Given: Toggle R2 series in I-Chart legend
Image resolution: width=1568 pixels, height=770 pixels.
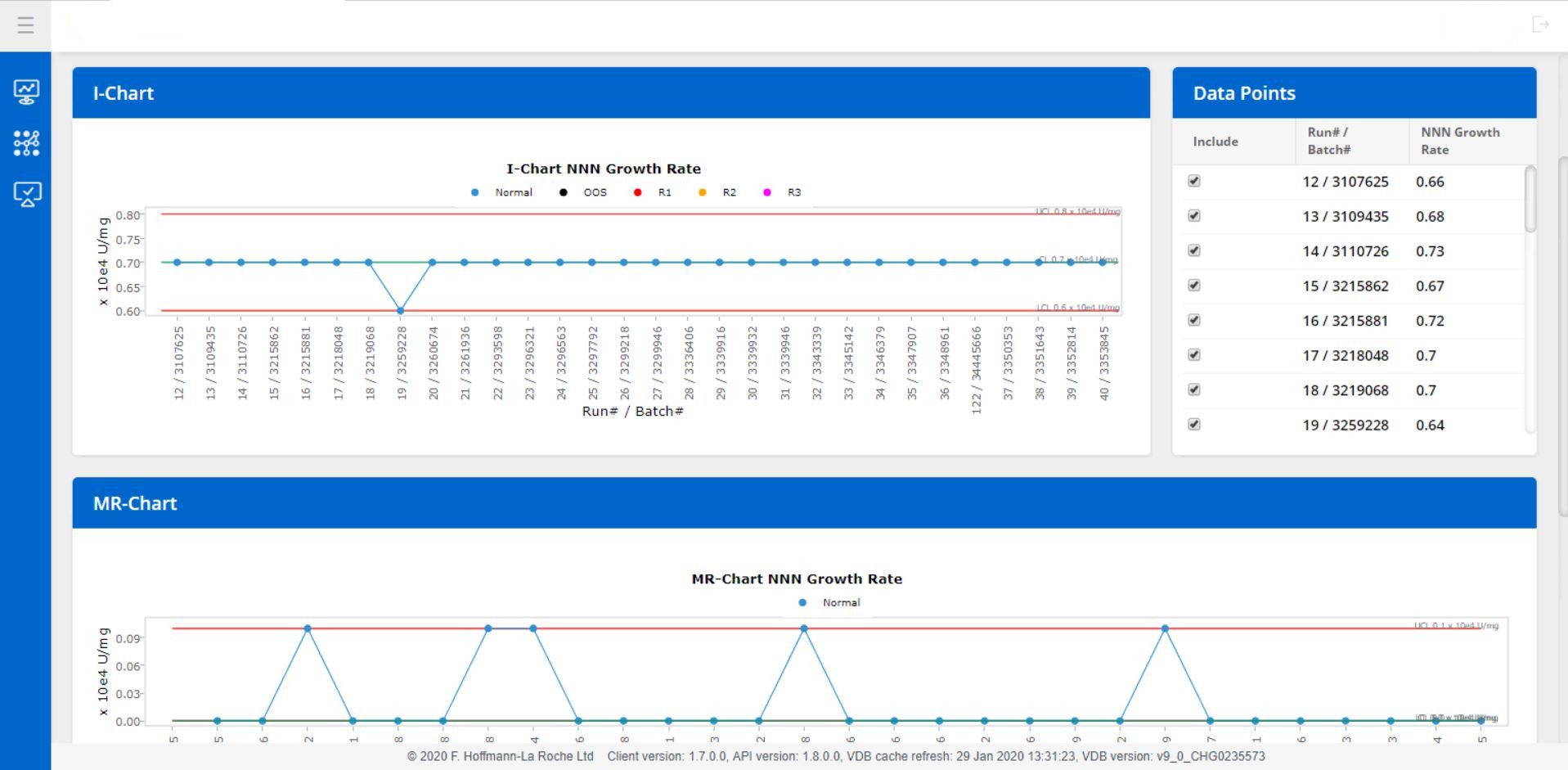Looking at the screenshot, I should pos(717,192).
